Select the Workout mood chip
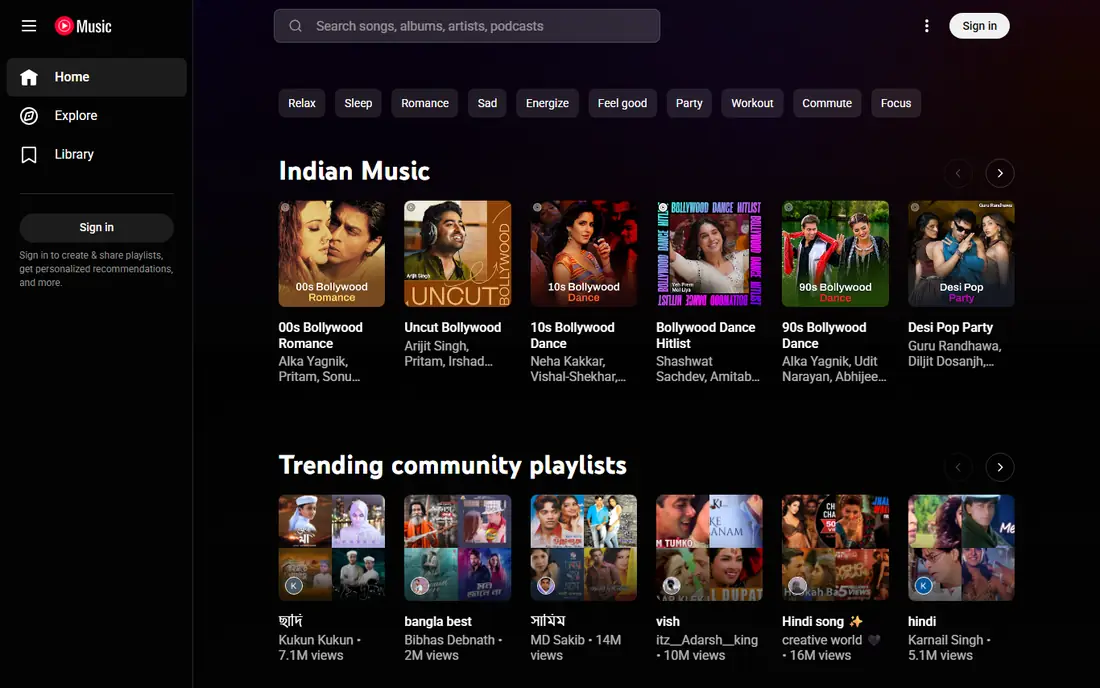Viewport: 1100px width, 688px height. pos(752,103)
